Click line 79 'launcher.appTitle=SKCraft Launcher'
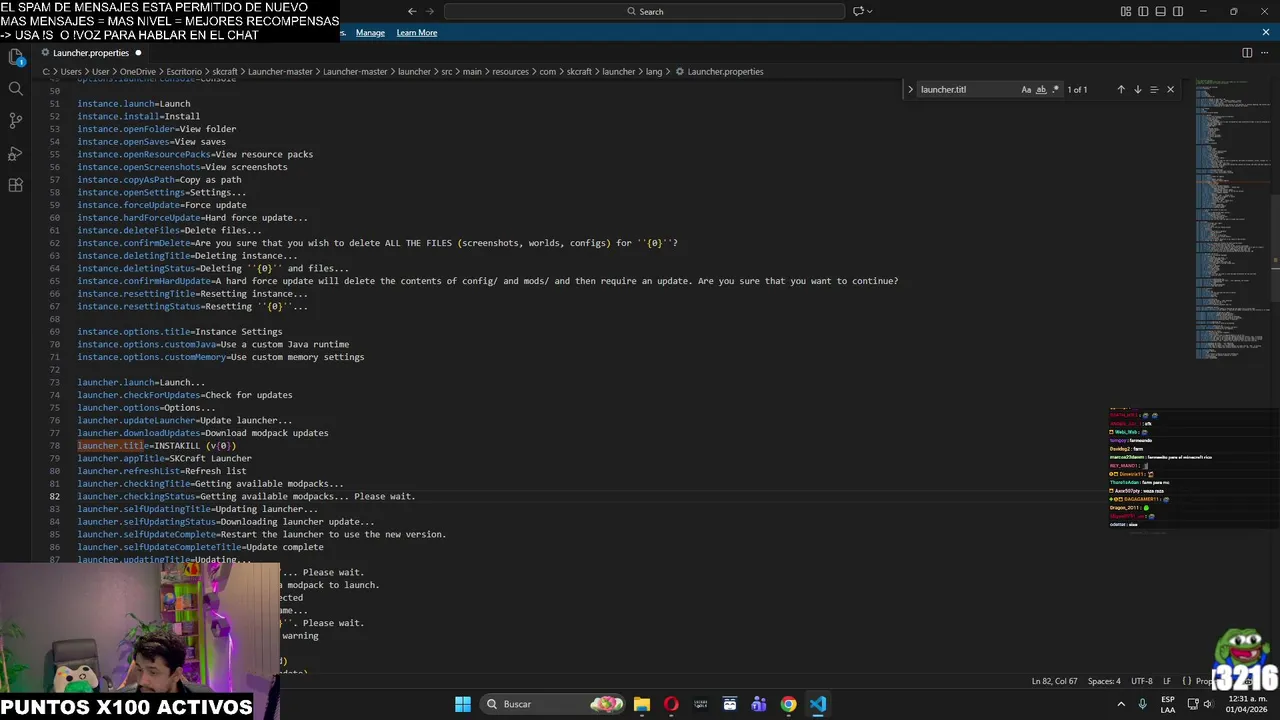 pos(164,458)
